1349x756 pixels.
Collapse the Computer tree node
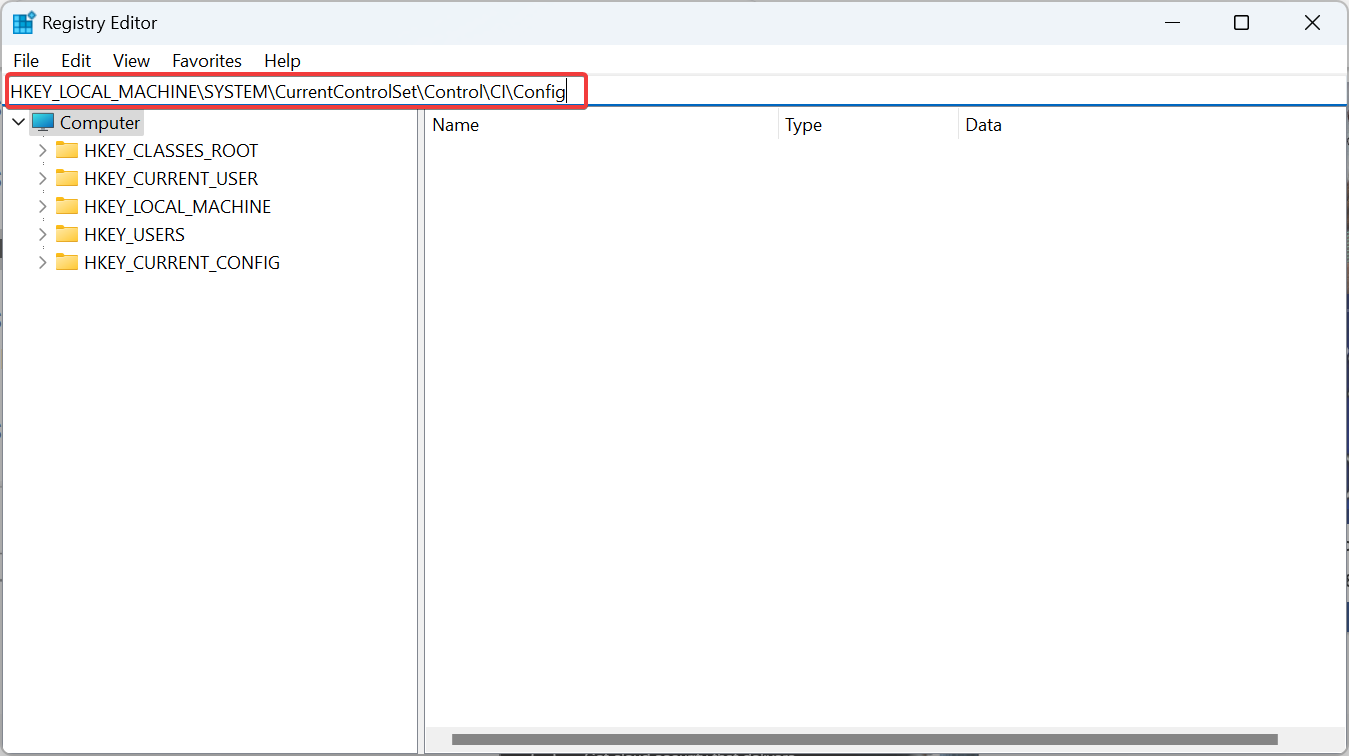pos(19,123)
